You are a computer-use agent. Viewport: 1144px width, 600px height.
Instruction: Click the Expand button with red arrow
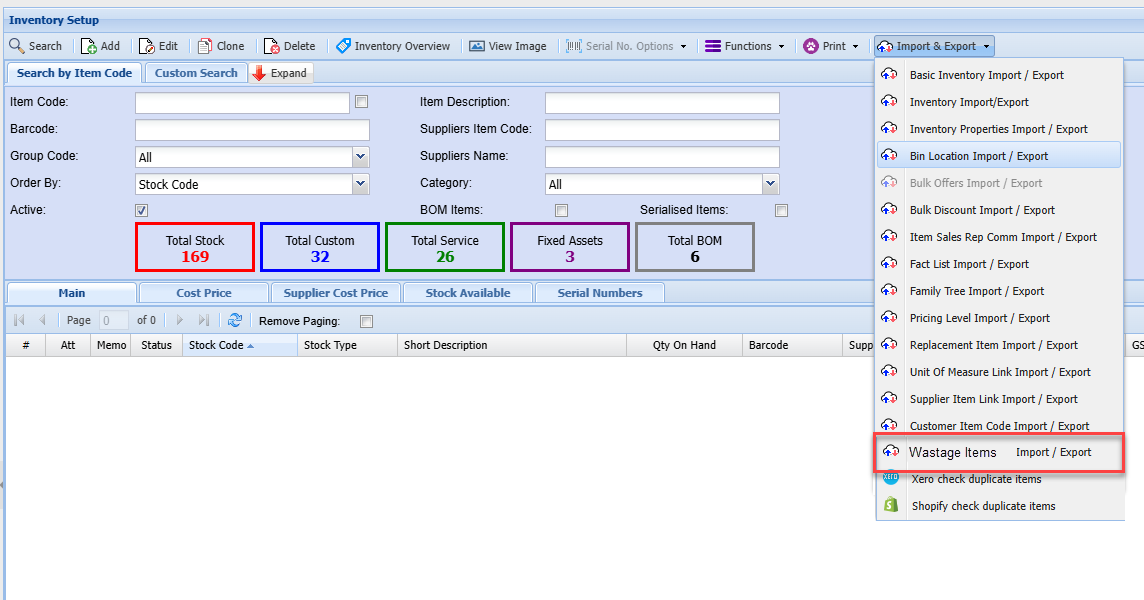281,73
